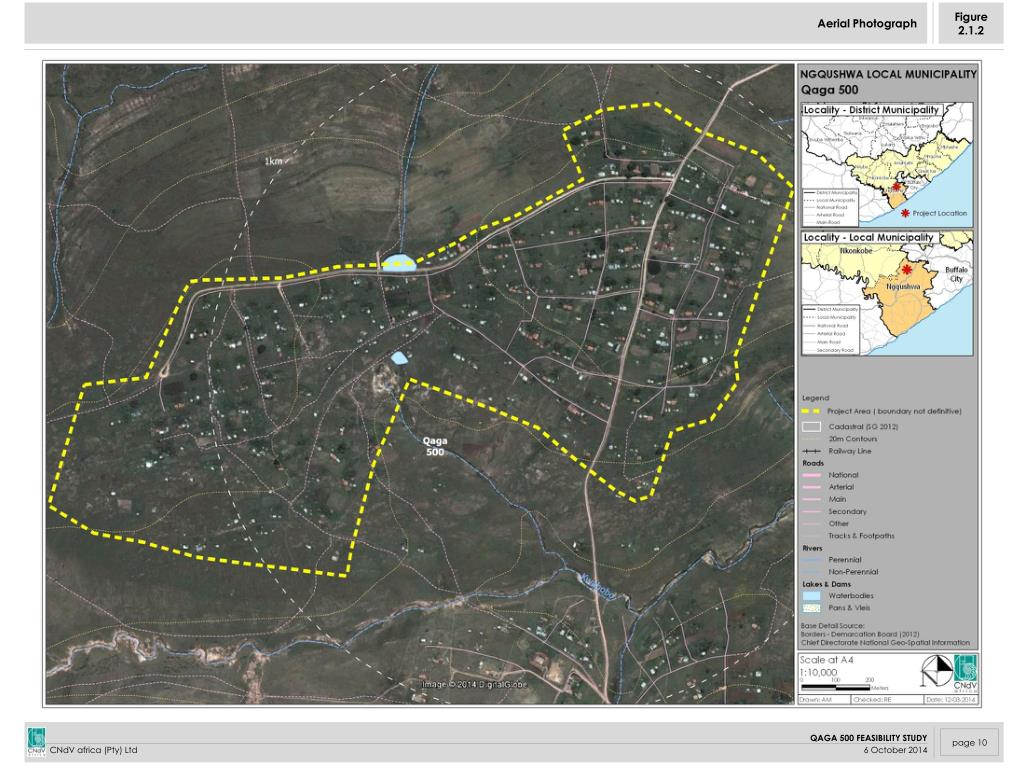Click the 'Lakes & Dams' legend subheading
The width and height of the screenshot is (1024, 768).
(826, 584)
